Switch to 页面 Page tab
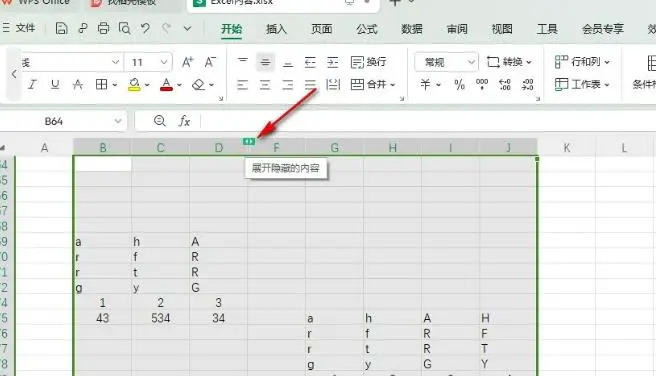Image resolution: width=656 pixels, height=376 pixels. pyautogui.click(x=322, y=29)
